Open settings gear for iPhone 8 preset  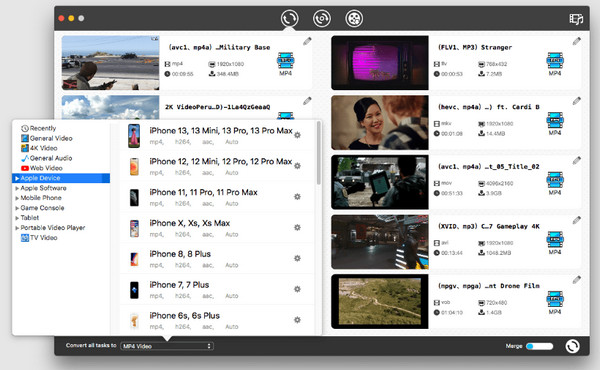(297, 258)
